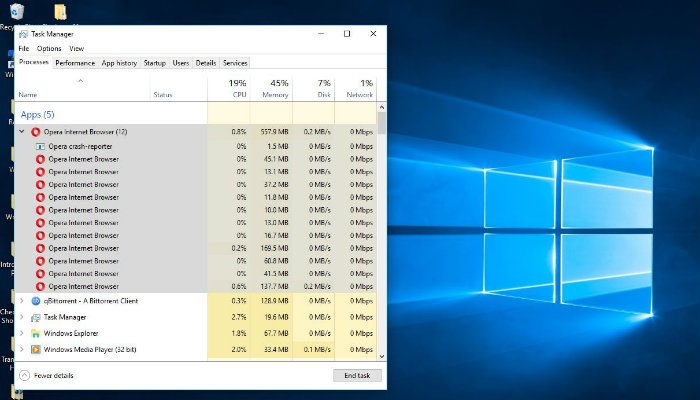
Task: Sort by Memory column showing 45%
Action: [271, 88]
